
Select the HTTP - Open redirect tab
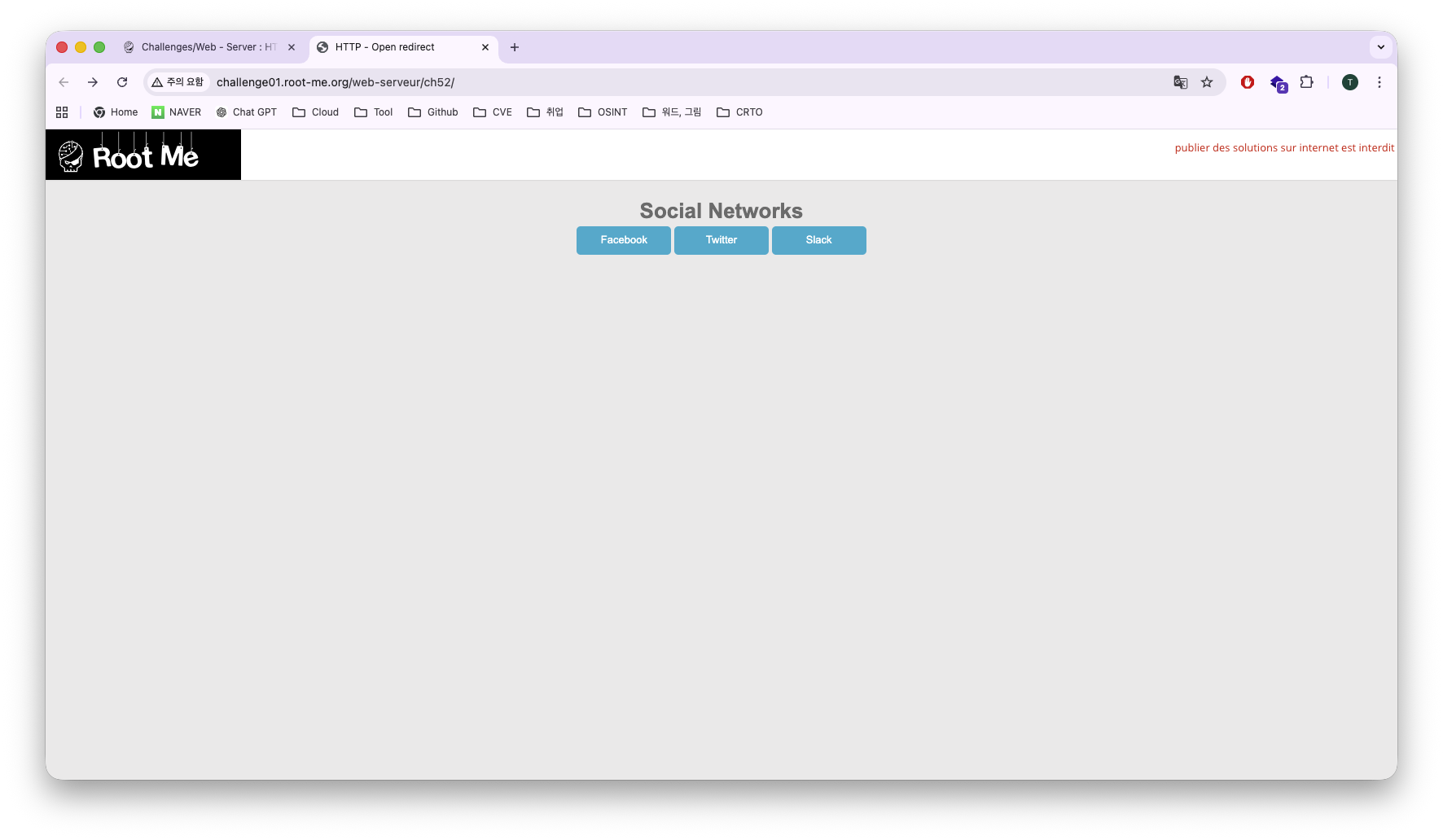(x=403, y=47)
